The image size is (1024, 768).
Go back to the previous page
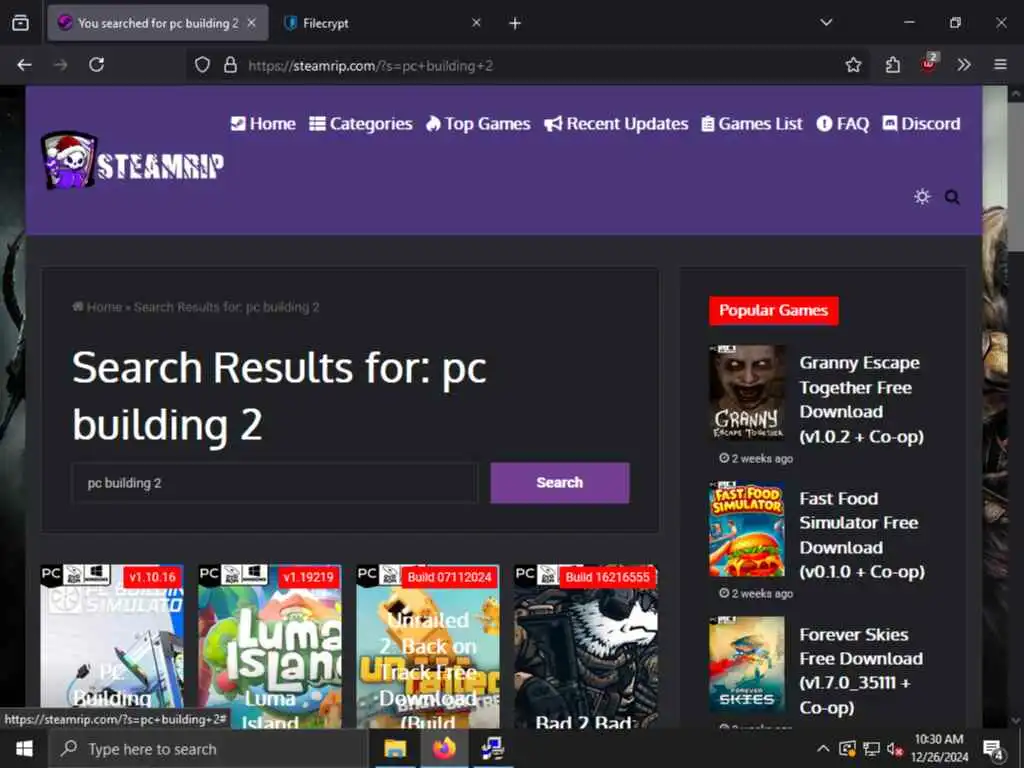(x=24, y=65)
